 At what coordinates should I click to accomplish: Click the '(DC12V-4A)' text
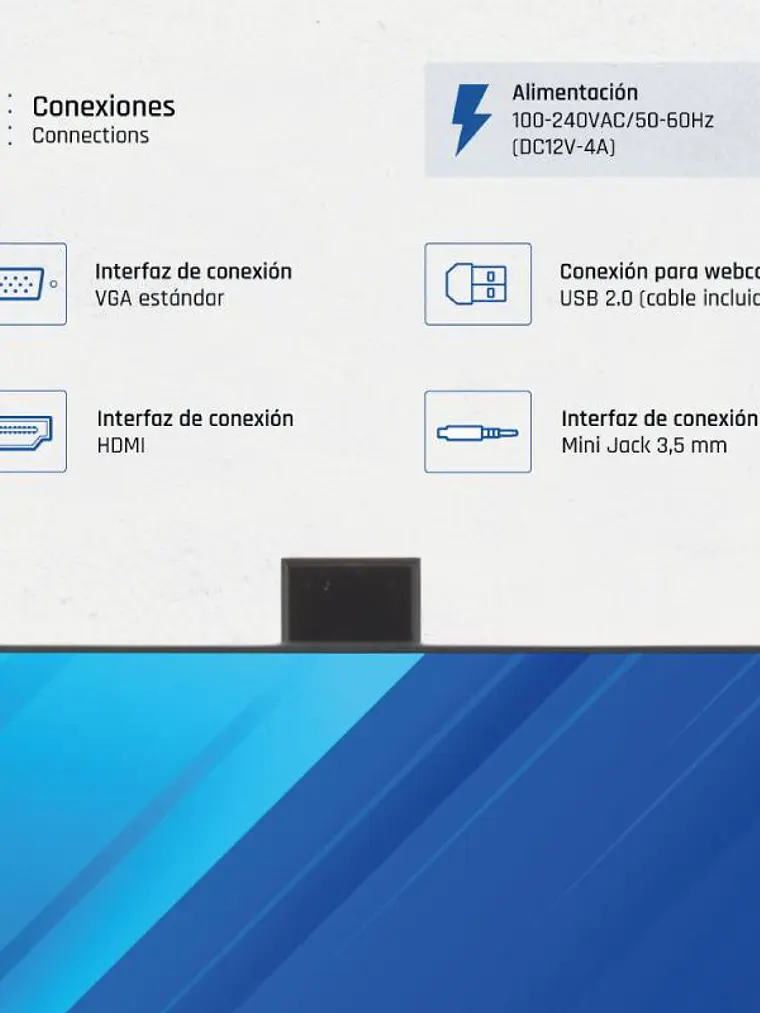[563, 147]
